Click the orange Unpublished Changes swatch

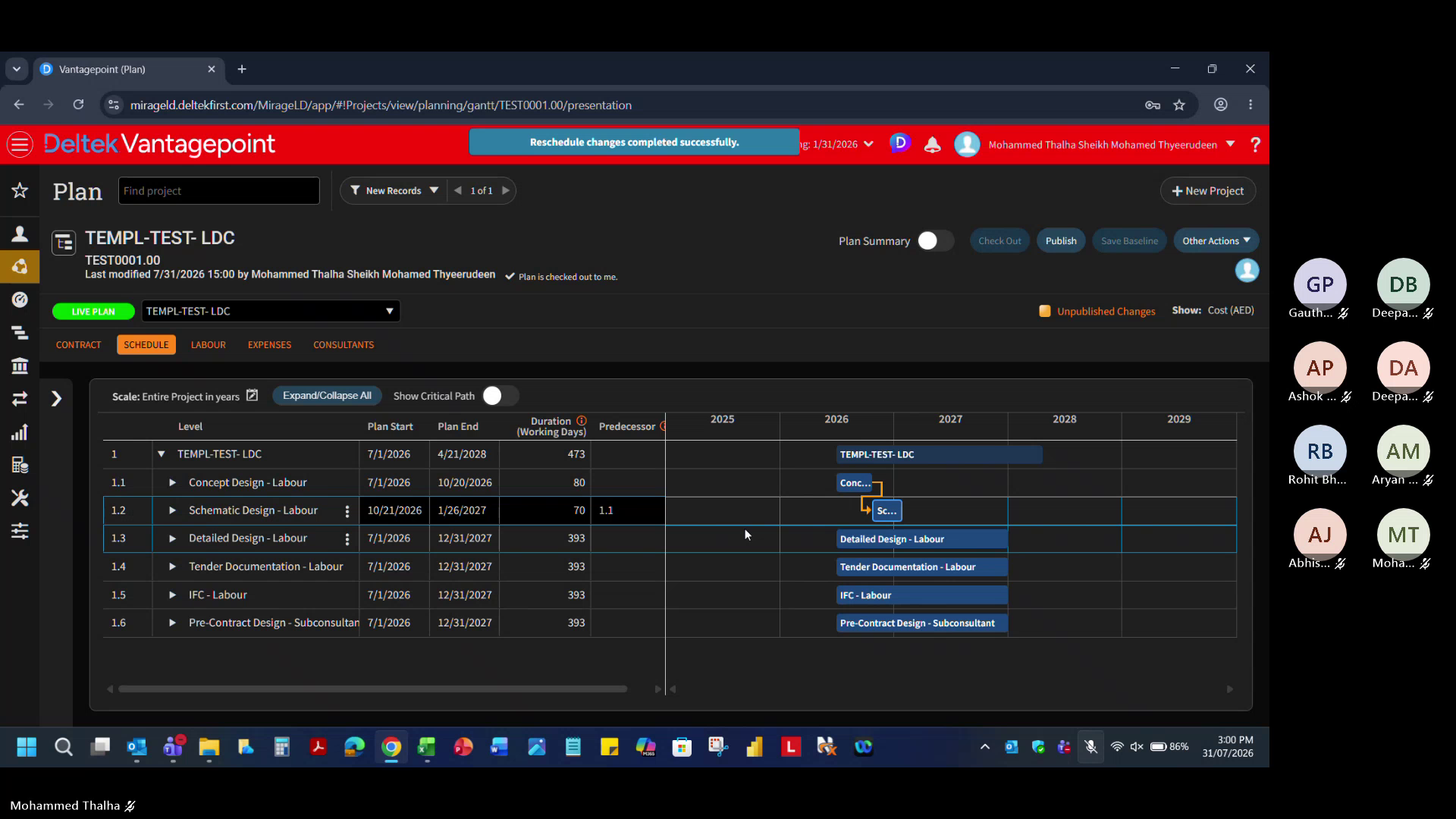click(x=1045, y=311)
